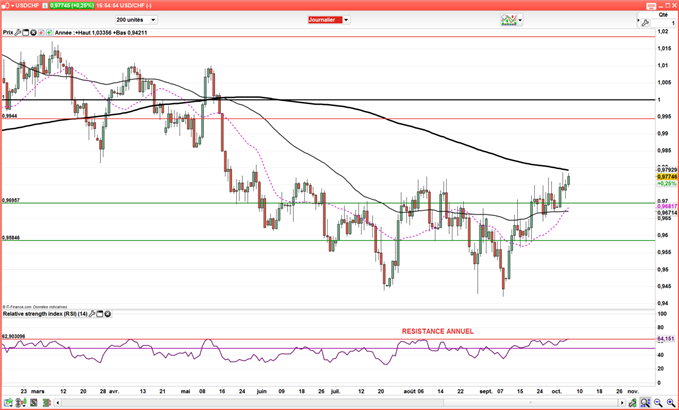Close the RSI indicator panel

(107, 314)
